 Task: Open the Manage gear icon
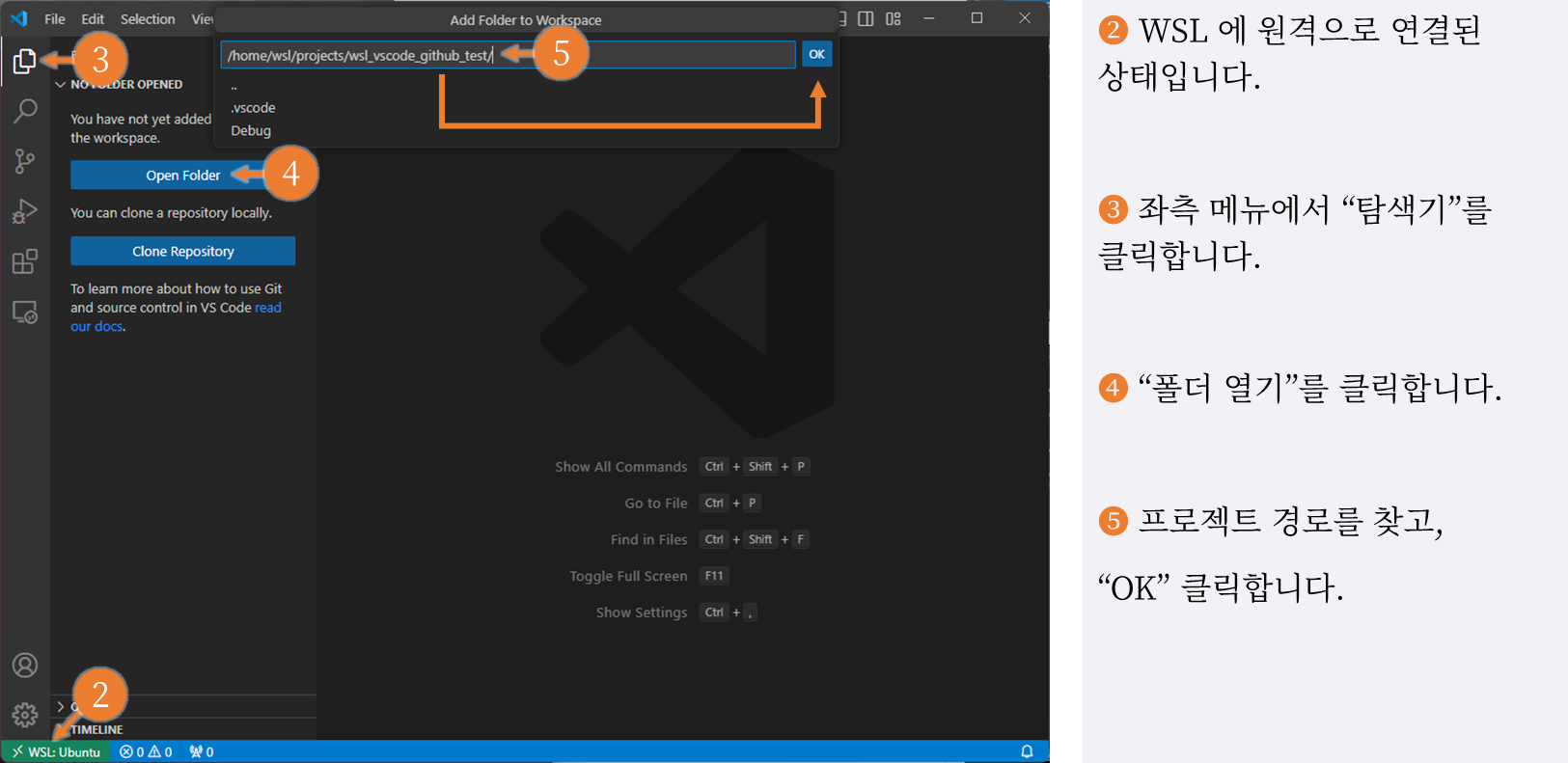25,715
